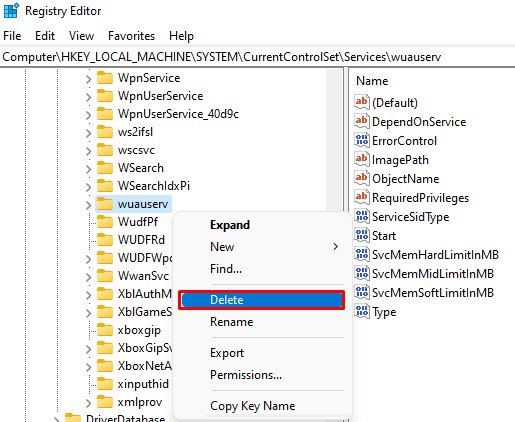Expand the ws2ifsl key
Viewport: 515px width, 422px height.
pyautogui.click(x=88, y=133)
